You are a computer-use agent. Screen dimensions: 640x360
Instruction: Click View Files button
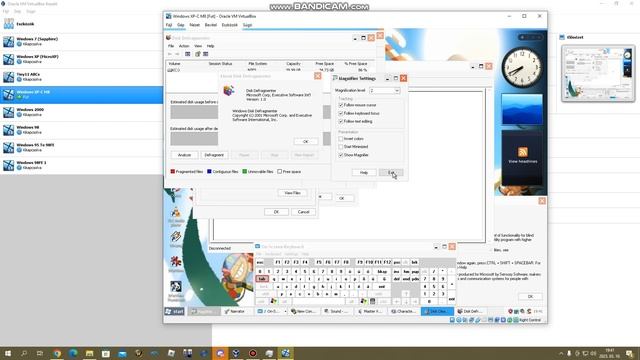293,193
